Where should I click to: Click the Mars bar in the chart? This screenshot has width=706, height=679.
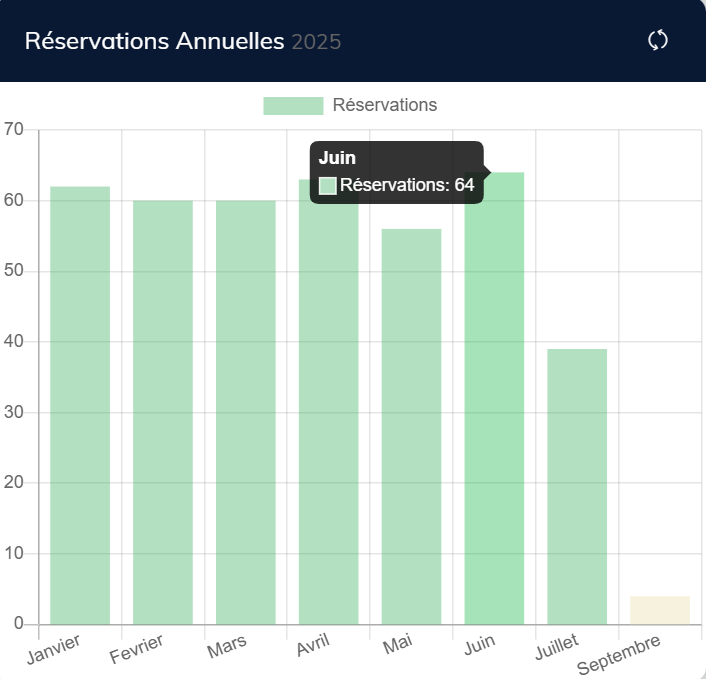[246, 412]
